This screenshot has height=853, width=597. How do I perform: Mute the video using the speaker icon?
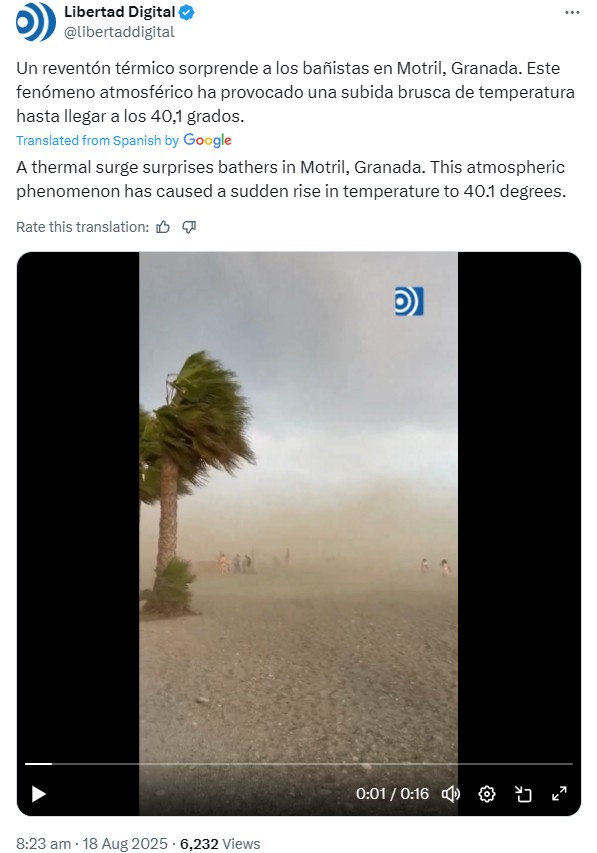[x=451, y=794]
